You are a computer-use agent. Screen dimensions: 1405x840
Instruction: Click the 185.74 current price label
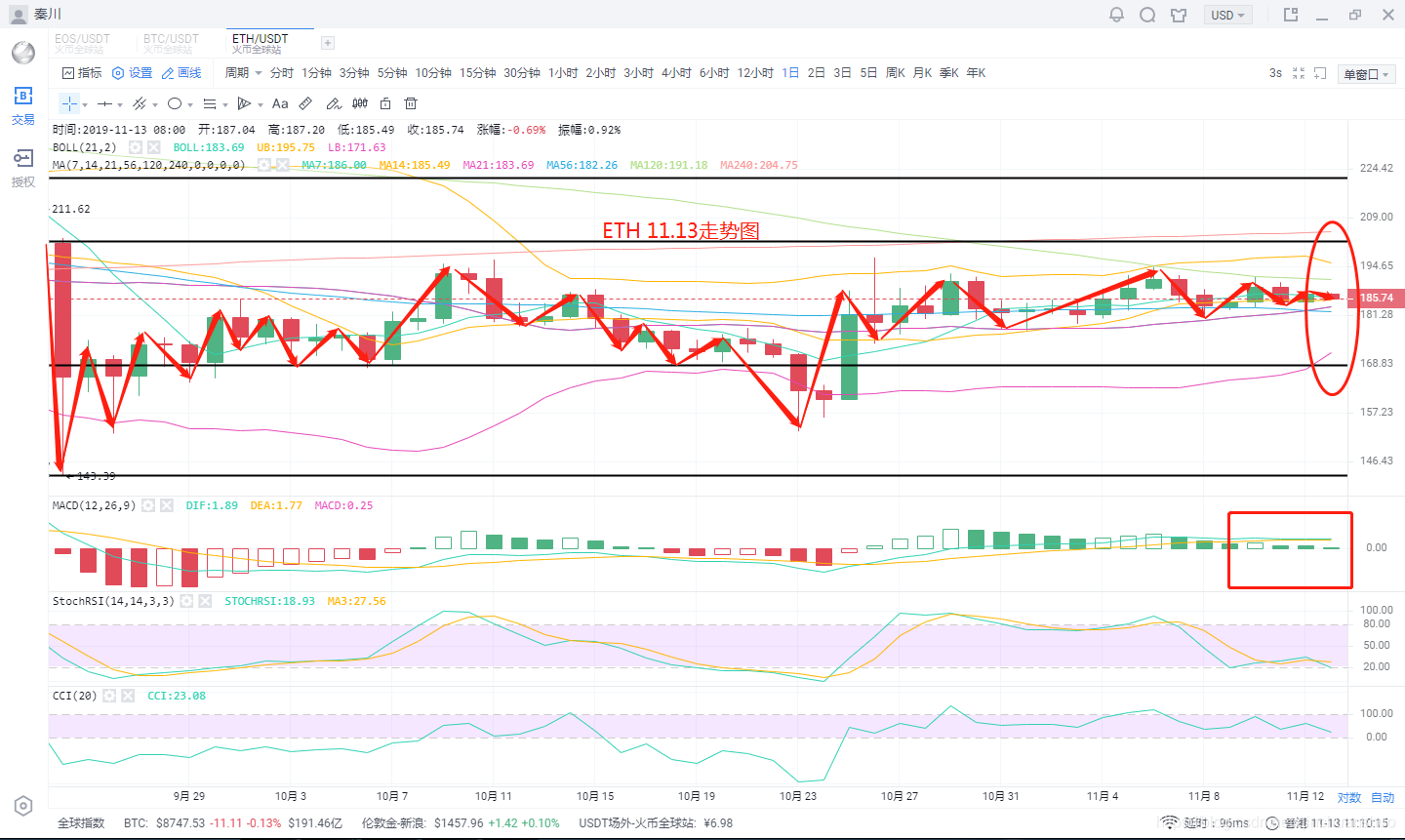pos(1376,298)
